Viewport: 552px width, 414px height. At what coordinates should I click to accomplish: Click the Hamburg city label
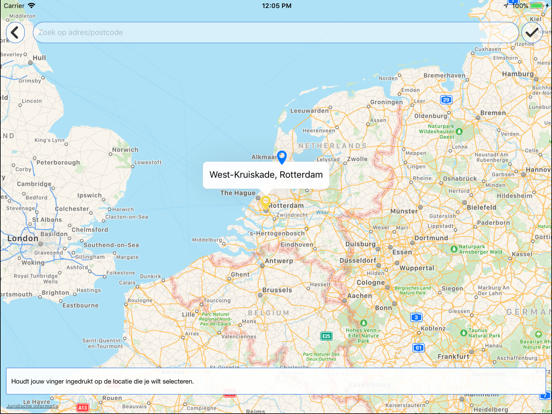518,74
